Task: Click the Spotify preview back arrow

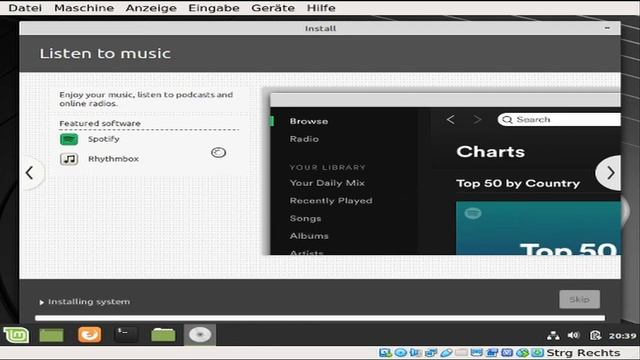Action: pyautogui.click(x=451, y=120)
